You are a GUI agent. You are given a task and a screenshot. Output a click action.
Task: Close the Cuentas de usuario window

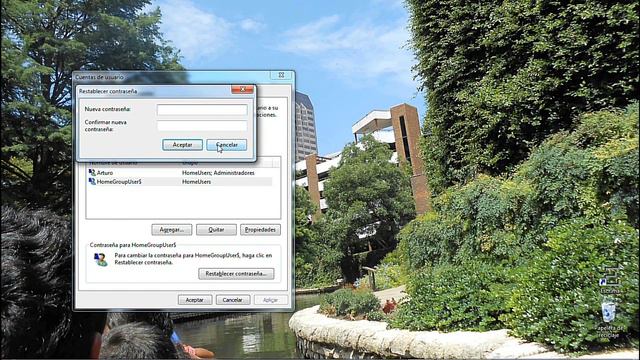(x=281, y=75)
